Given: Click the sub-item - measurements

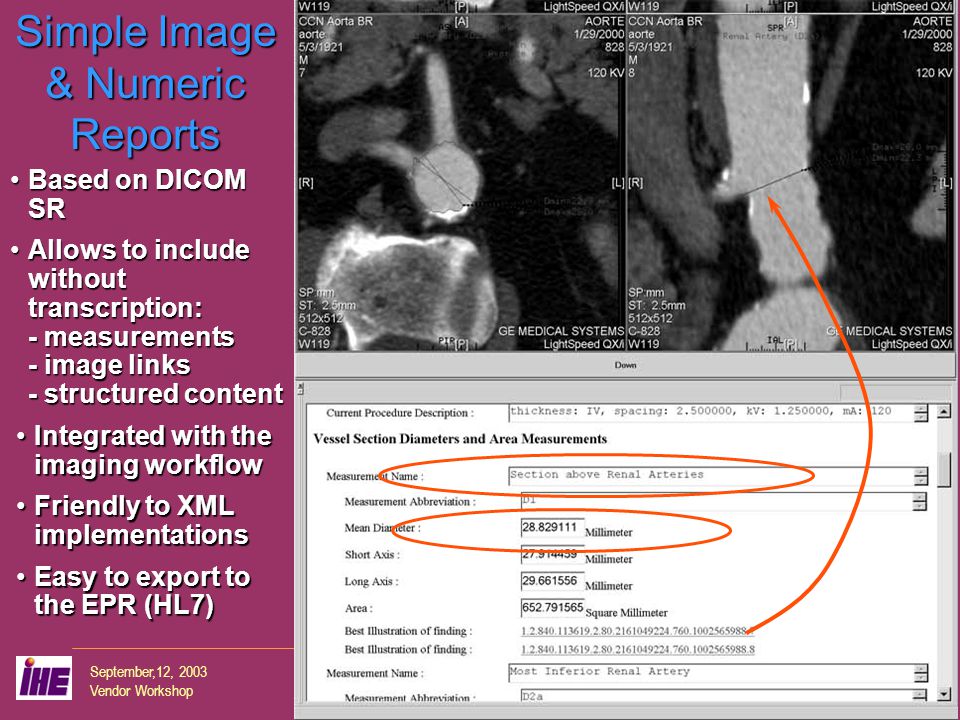Looking at the screenshot, I should [x=131, y=337].
